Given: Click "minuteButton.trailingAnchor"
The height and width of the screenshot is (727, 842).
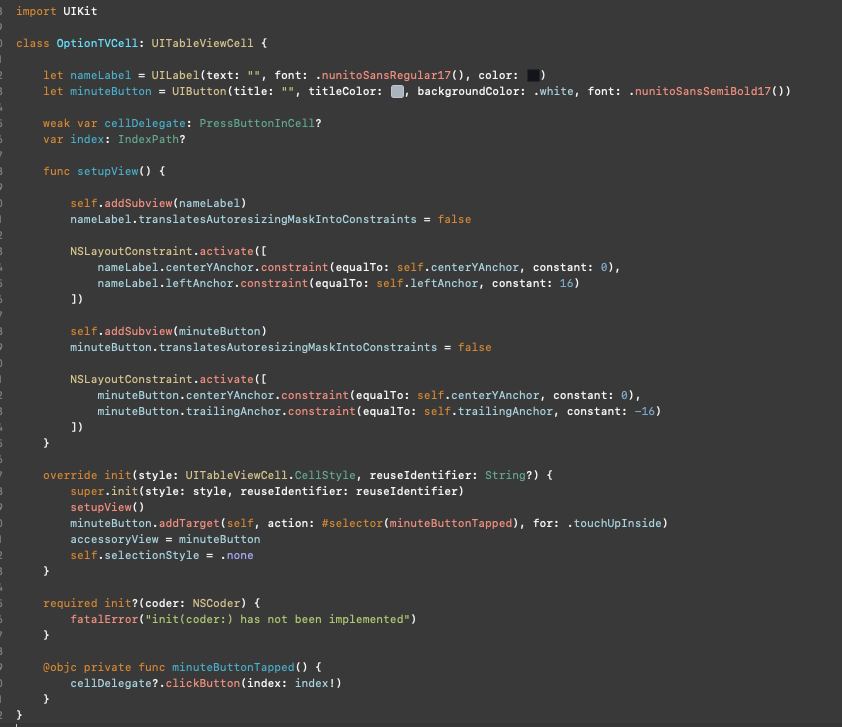Looking at the screenshot, I should pos(188,412).
